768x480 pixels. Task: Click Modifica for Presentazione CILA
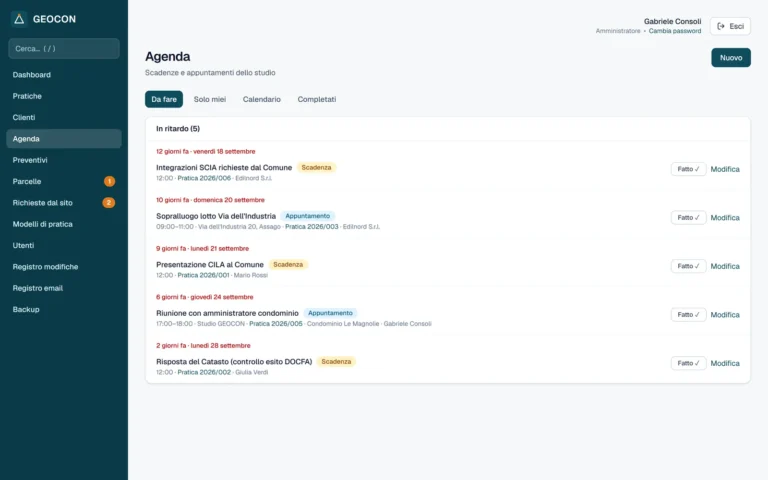tap(725, 266)
